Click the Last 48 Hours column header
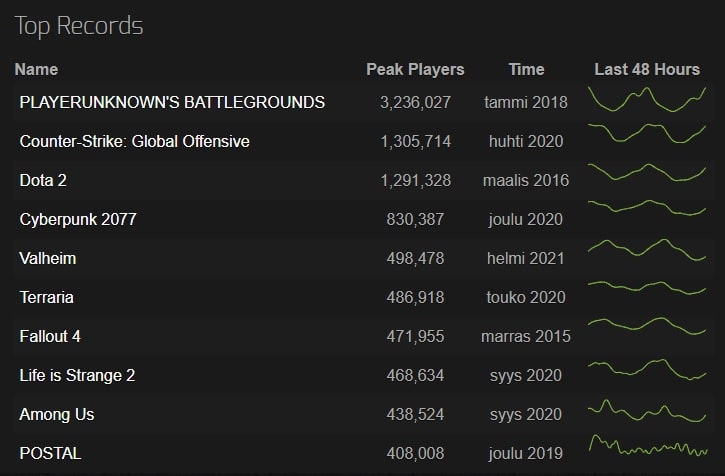This screenshot has width=725, height=476. click(647, 69)
